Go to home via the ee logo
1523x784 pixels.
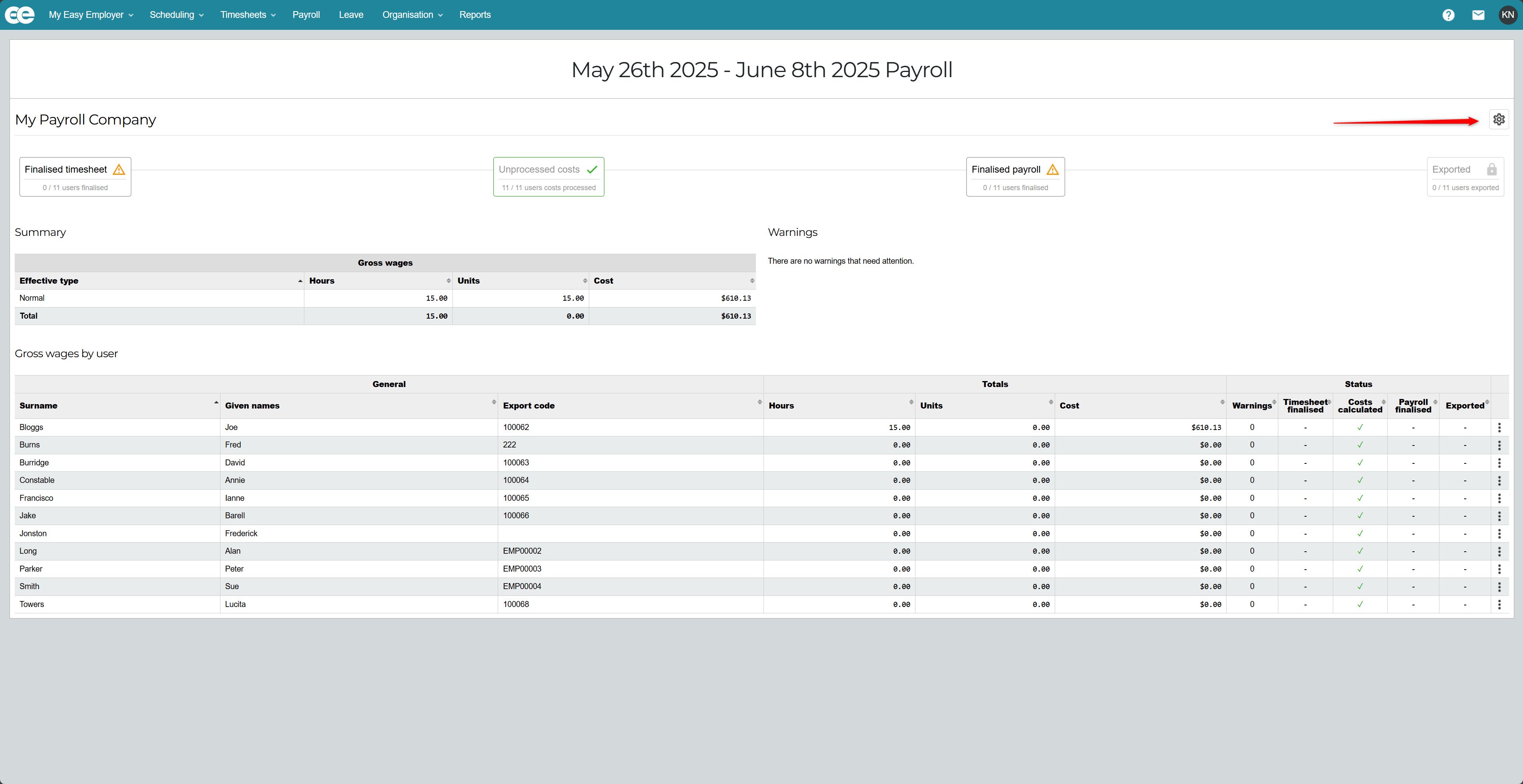(x=19, y=15)
